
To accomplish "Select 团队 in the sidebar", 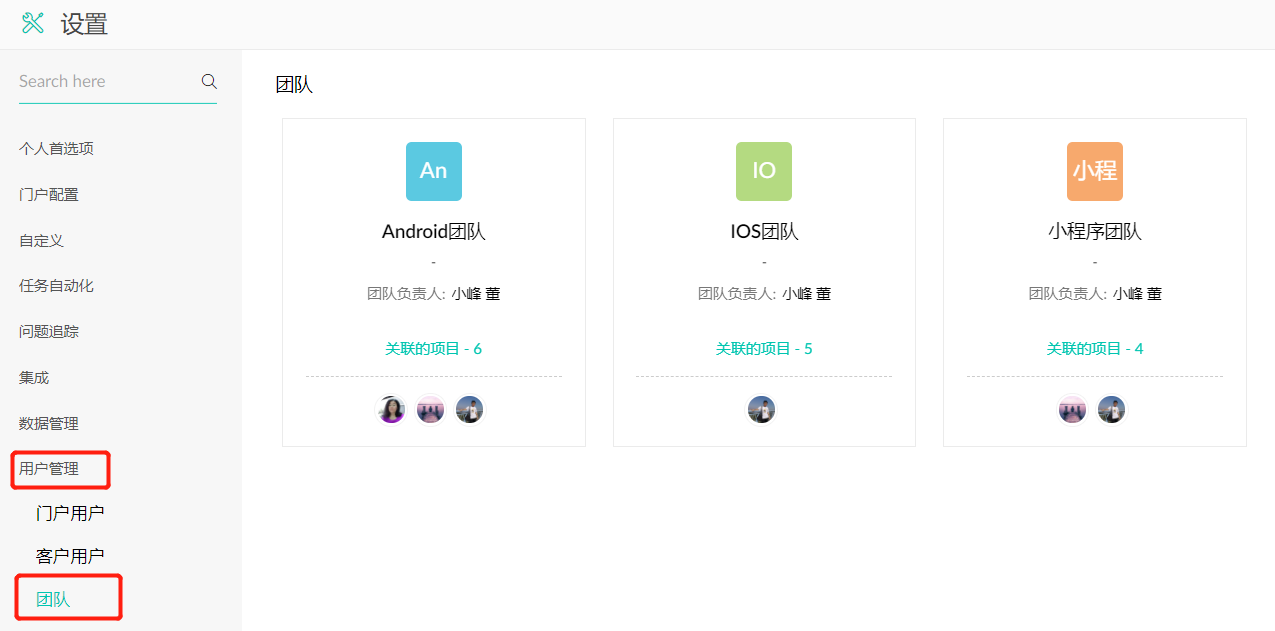I will click(x=53, y=599).
